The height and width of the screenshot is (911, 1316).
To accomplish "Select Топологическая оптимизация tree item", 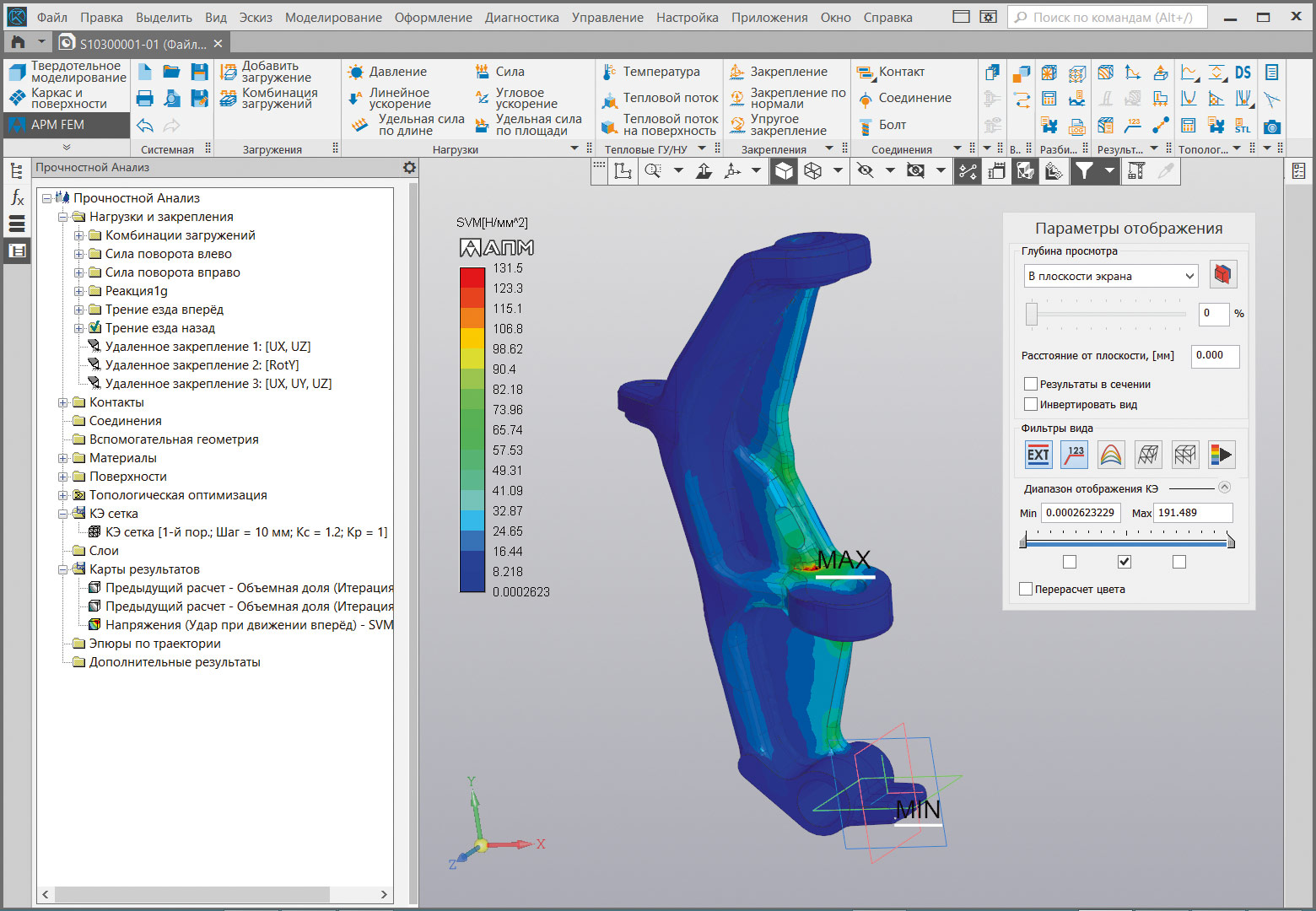I will pos(178,495).
